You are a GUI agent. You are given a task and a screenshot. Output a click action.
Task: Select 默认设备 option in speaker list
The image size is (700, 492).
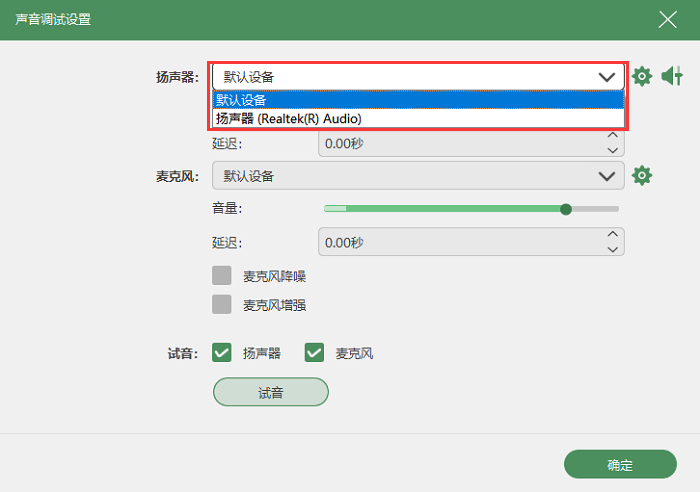tap(418, 100)
